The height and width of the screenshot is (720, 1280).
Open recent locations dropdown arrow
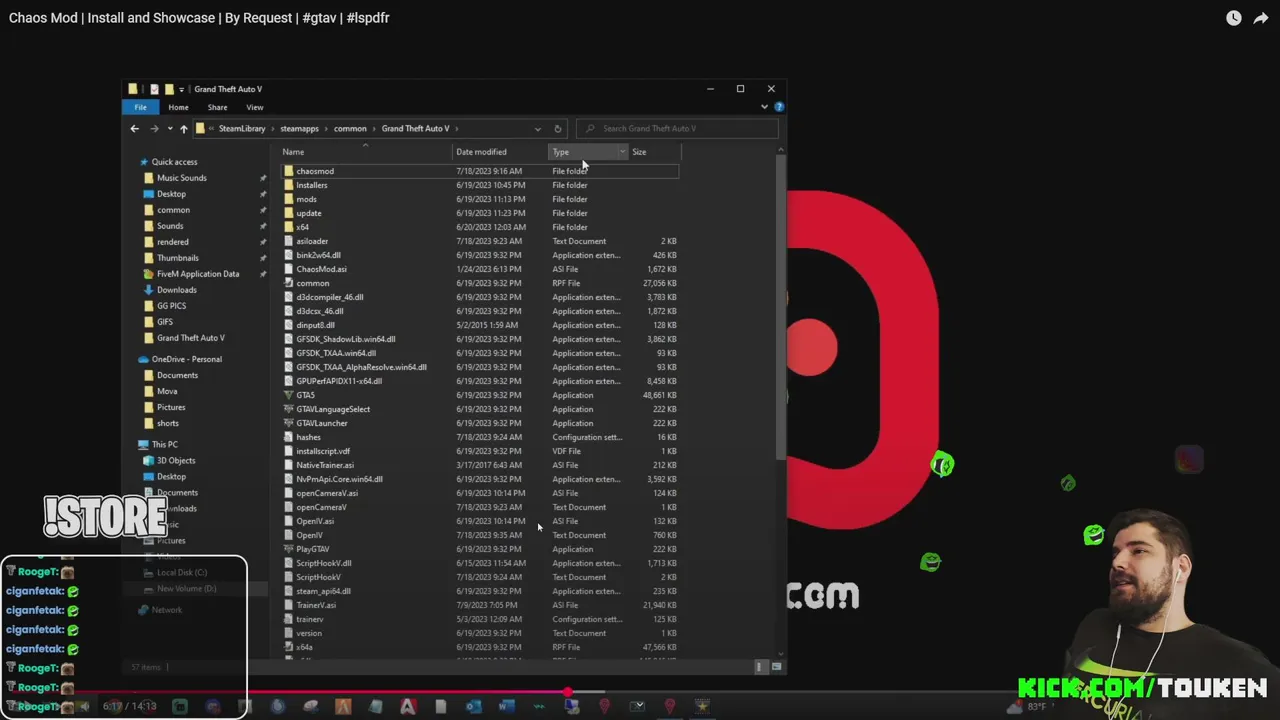[170, 128]
